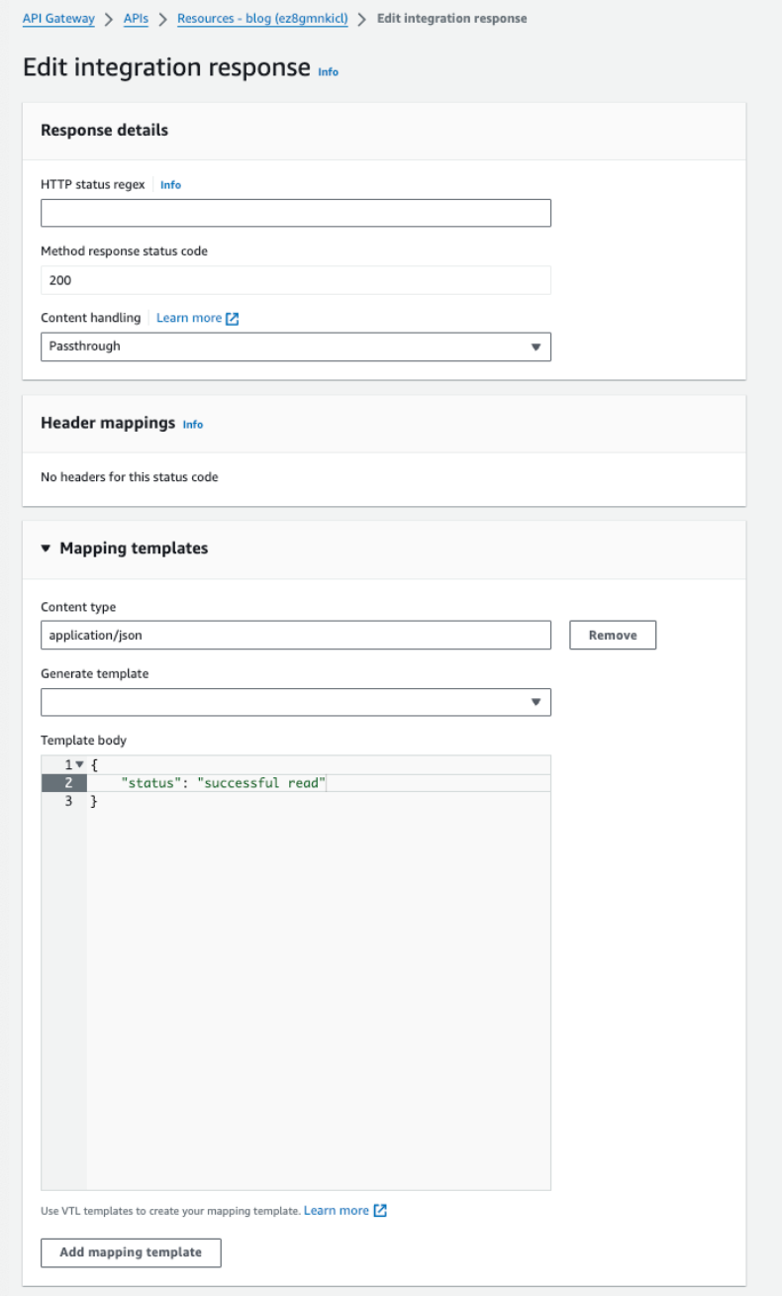The width and height of the screenshot is (782, 1296).
Task: Select the Edit integration response breadcrumb entry
Action: [451, 18]
